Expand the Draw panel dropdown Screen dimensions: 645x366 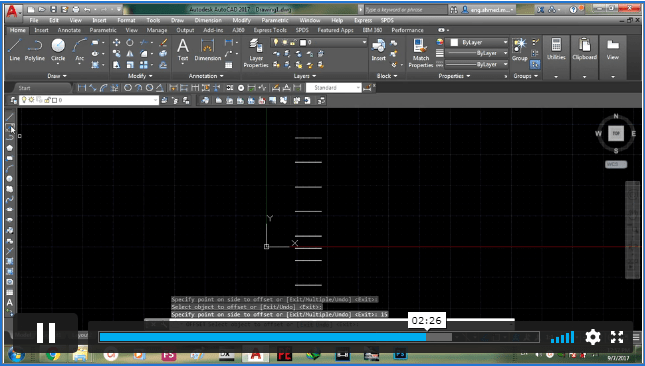click(x=57, y=76)
